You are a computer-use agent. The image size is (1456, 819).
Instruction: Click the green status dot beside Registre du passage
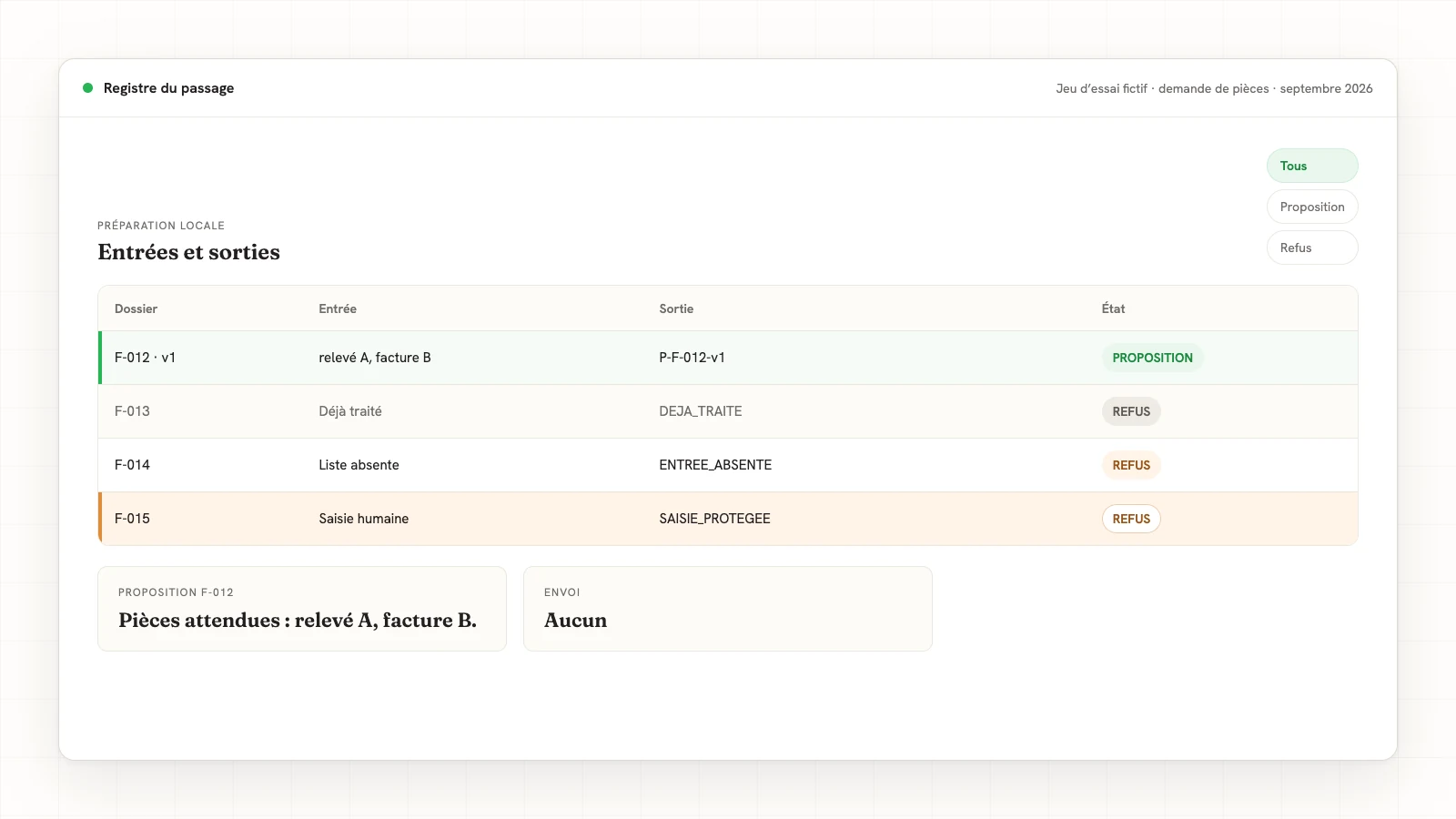[x=88, y=88]
